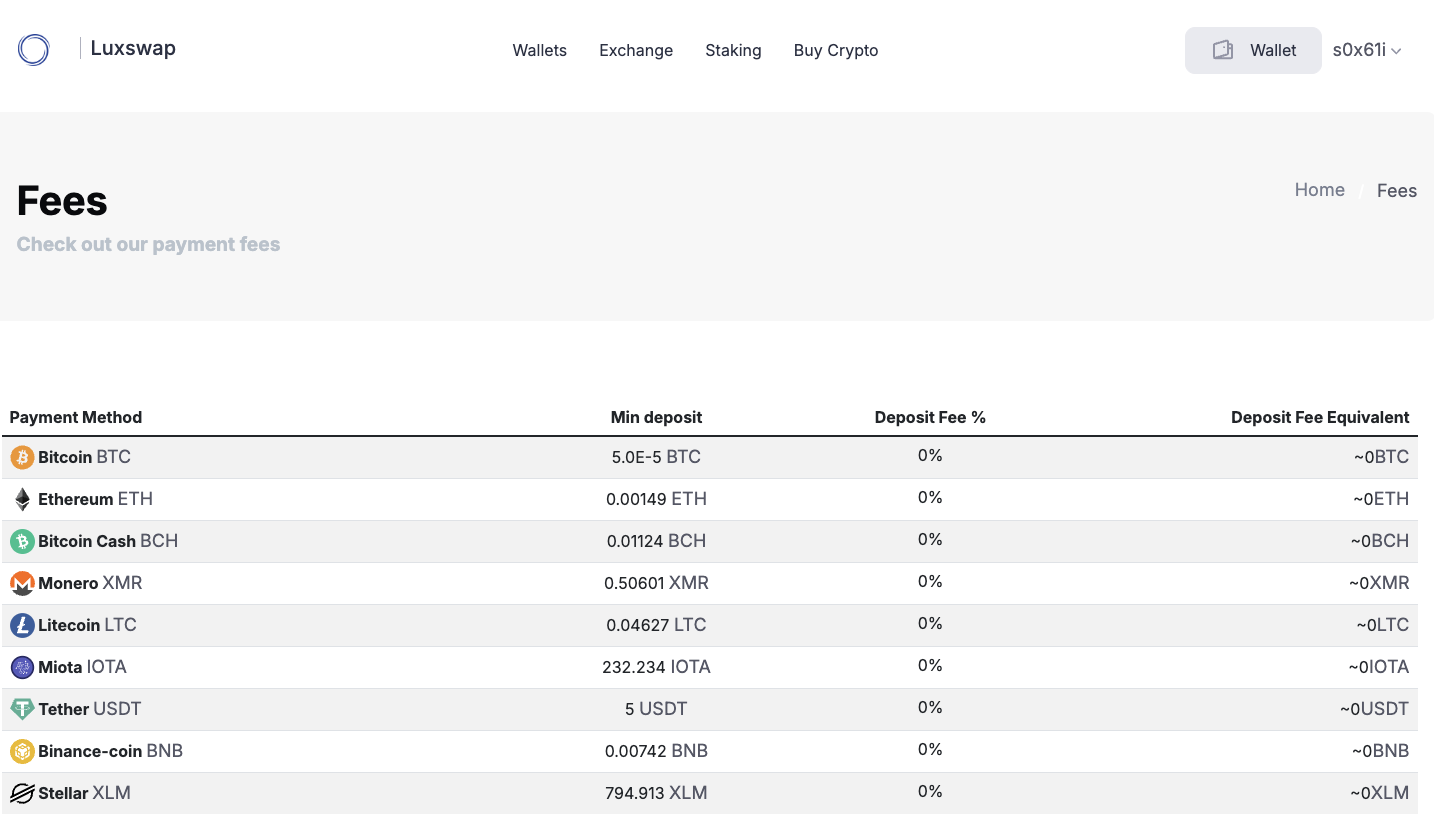This screenshot has height=814, width=1434.
Task: Click the 'Check out our payment fees' subtitle
Action: pyautogui.click(x=148, y=244)
